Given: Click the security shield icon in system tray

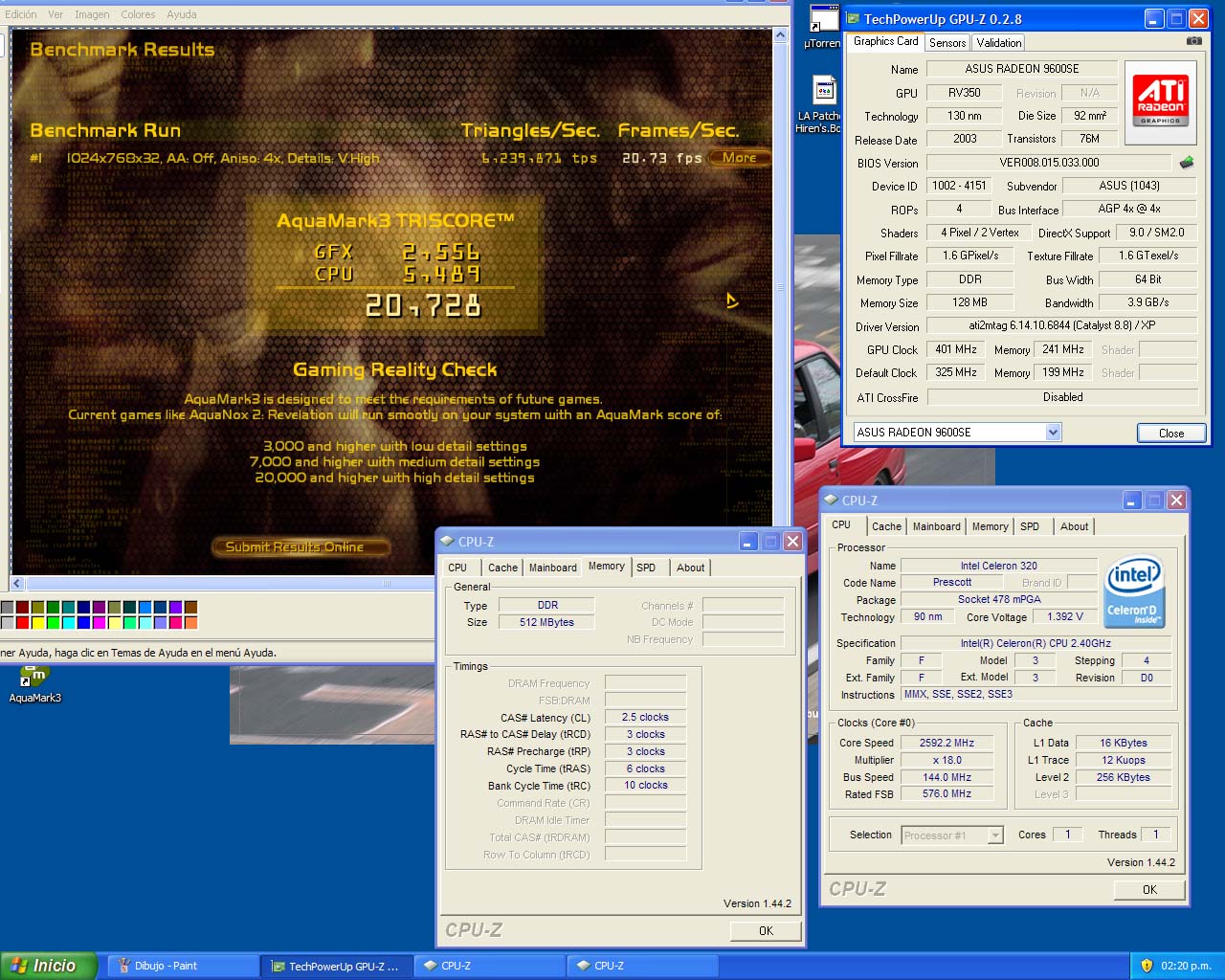Looking at the screenshot, I should (x=1147, y=966).
